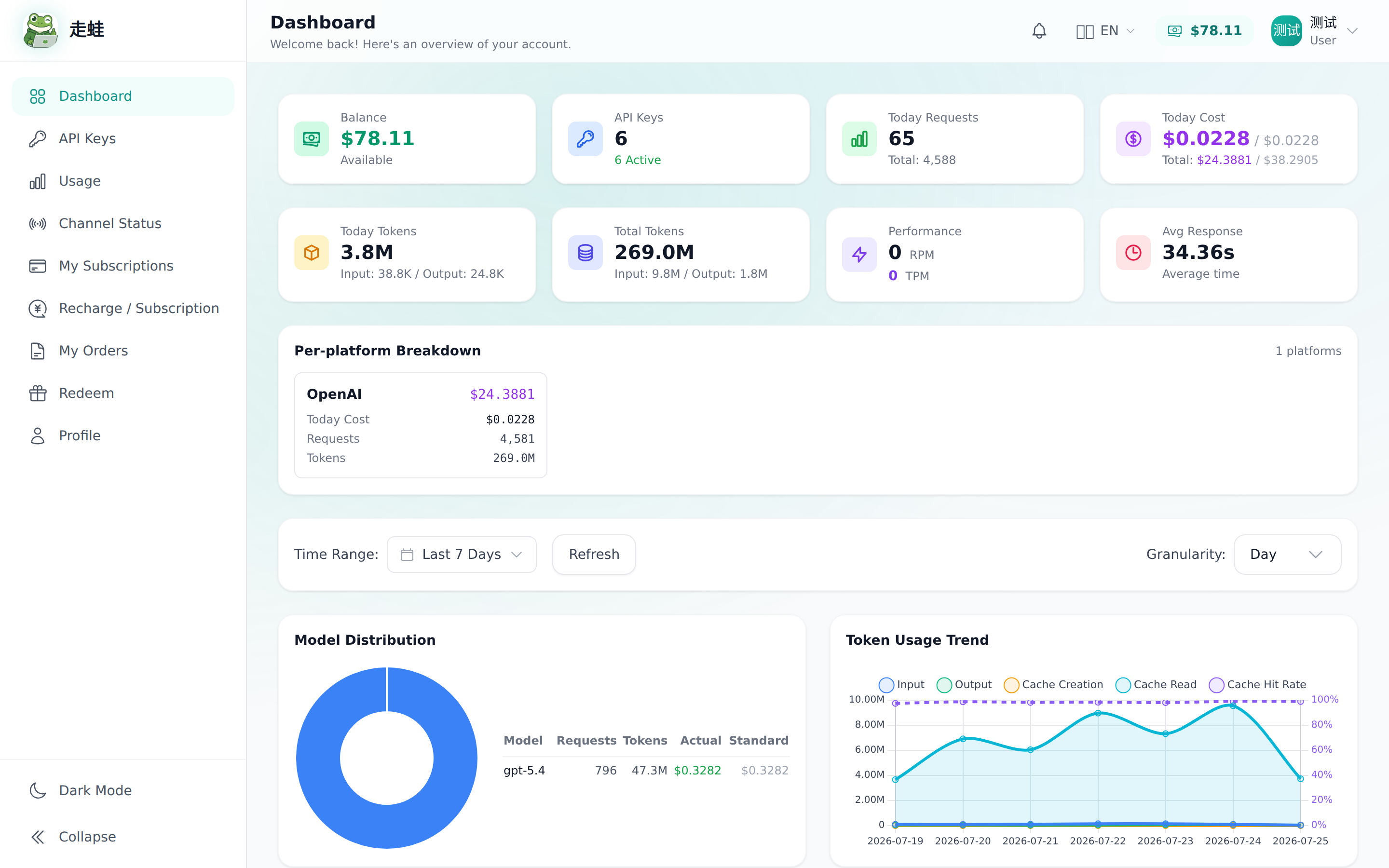
Task: Navigate to My Subscriptions
Action: click(x=123, y=266)
